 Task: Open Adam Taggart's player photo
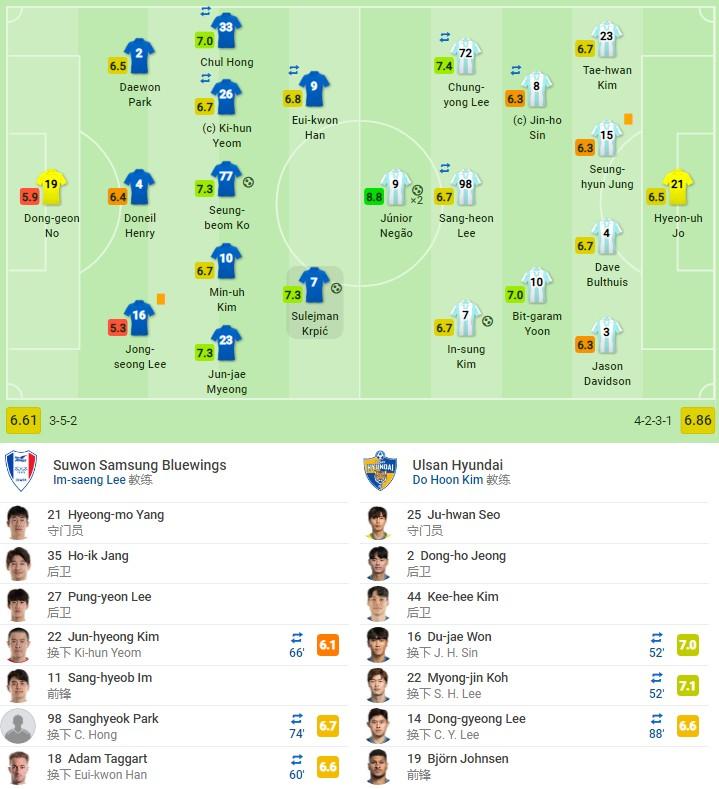(x=18, y=766)
